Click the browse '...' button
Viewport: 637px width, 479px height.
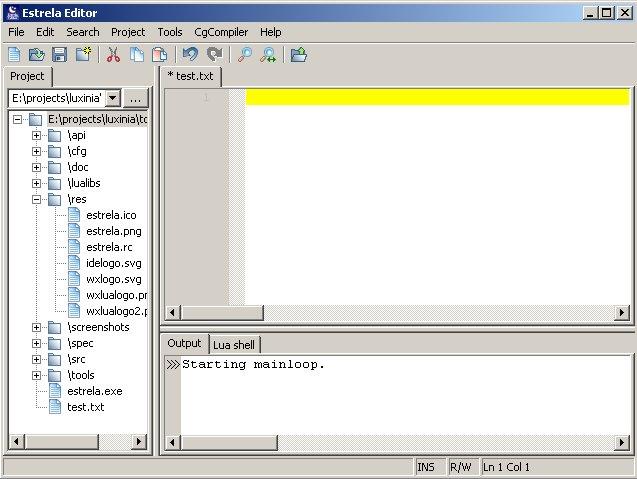(x=136, y=98)
